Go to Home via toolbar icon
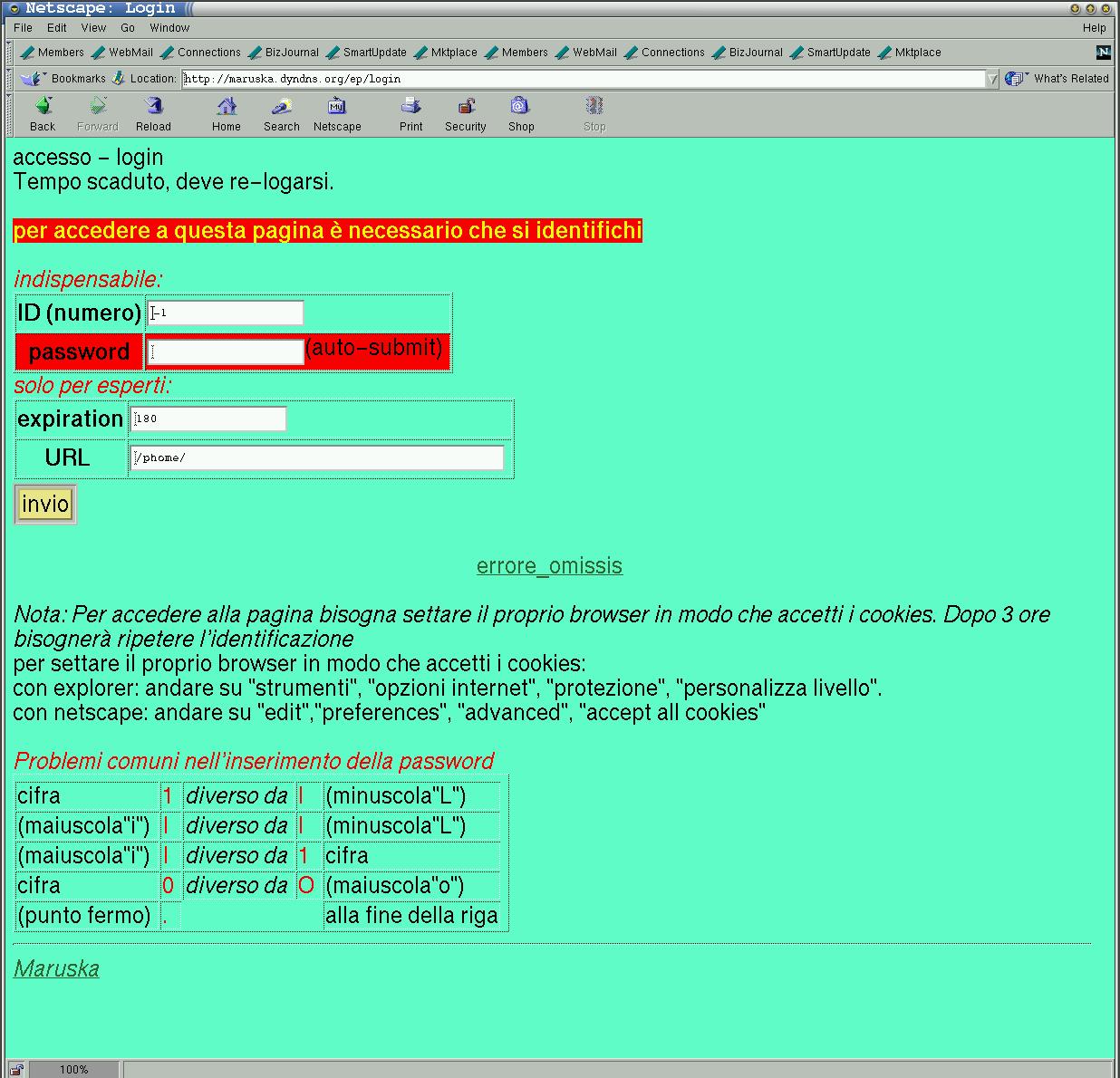This screenshot has width=1120, height=1078. 227,107
